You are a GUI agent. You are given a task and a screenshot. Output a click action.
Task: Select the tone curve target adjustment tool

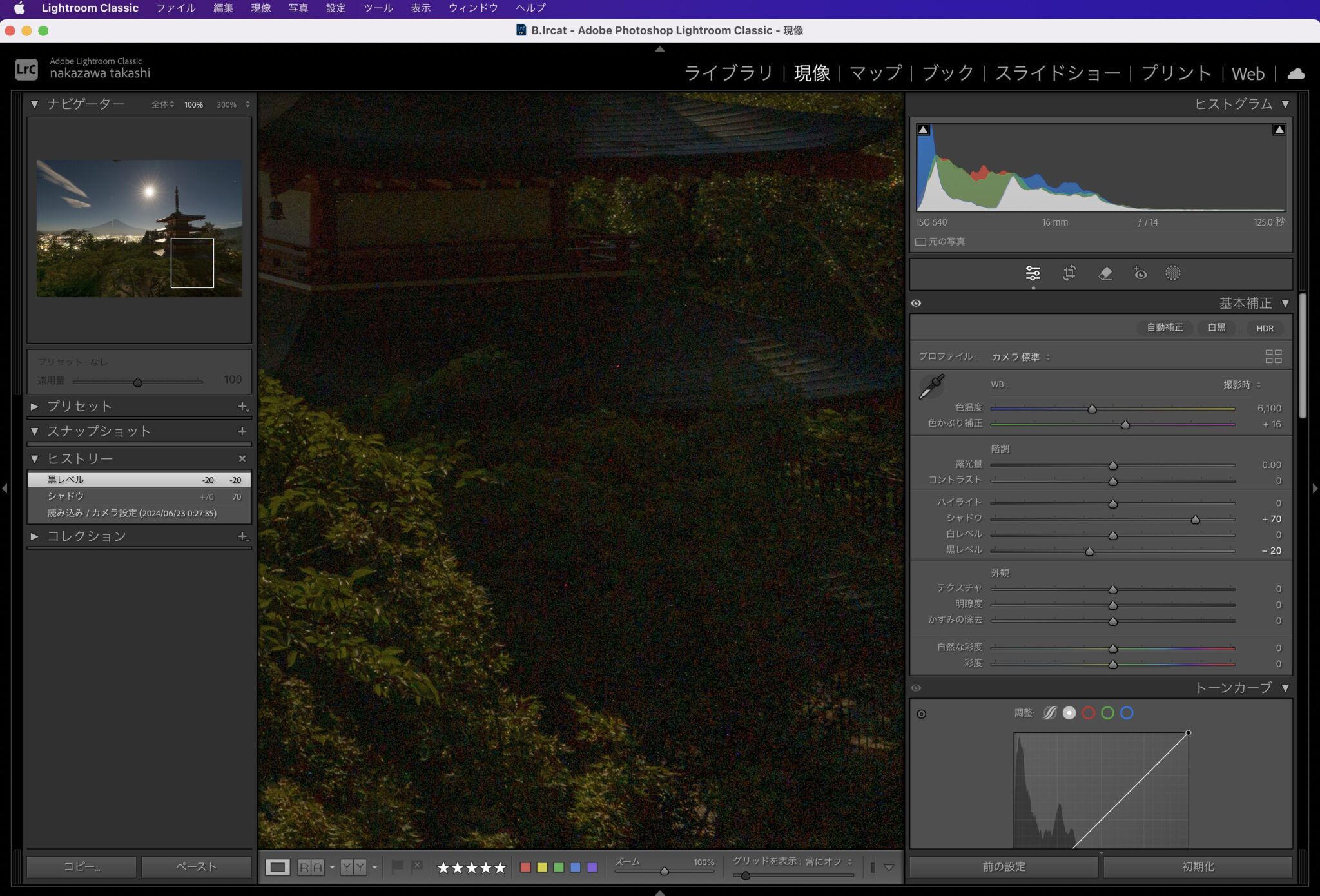pos(922,714)
